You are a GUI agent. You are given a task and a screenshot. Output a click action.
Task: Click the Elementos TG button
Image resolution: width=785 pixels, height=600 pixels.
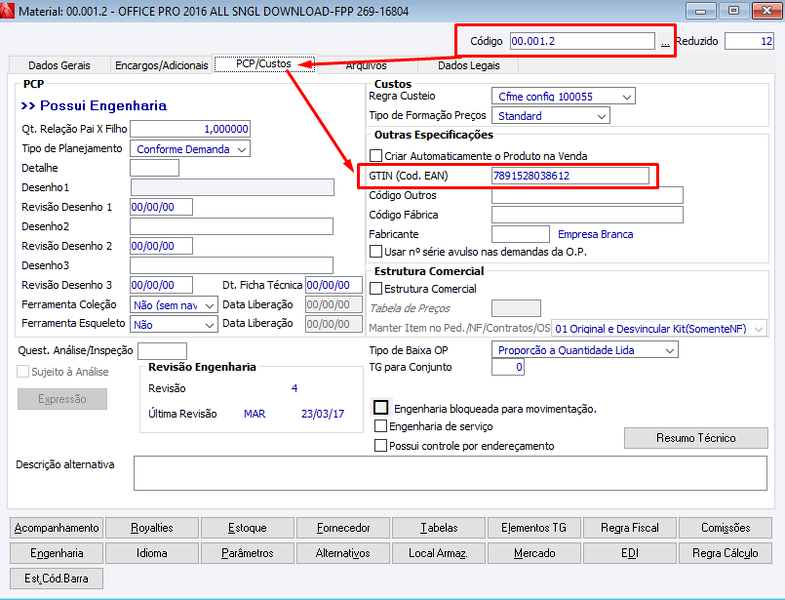coord(534,528)
